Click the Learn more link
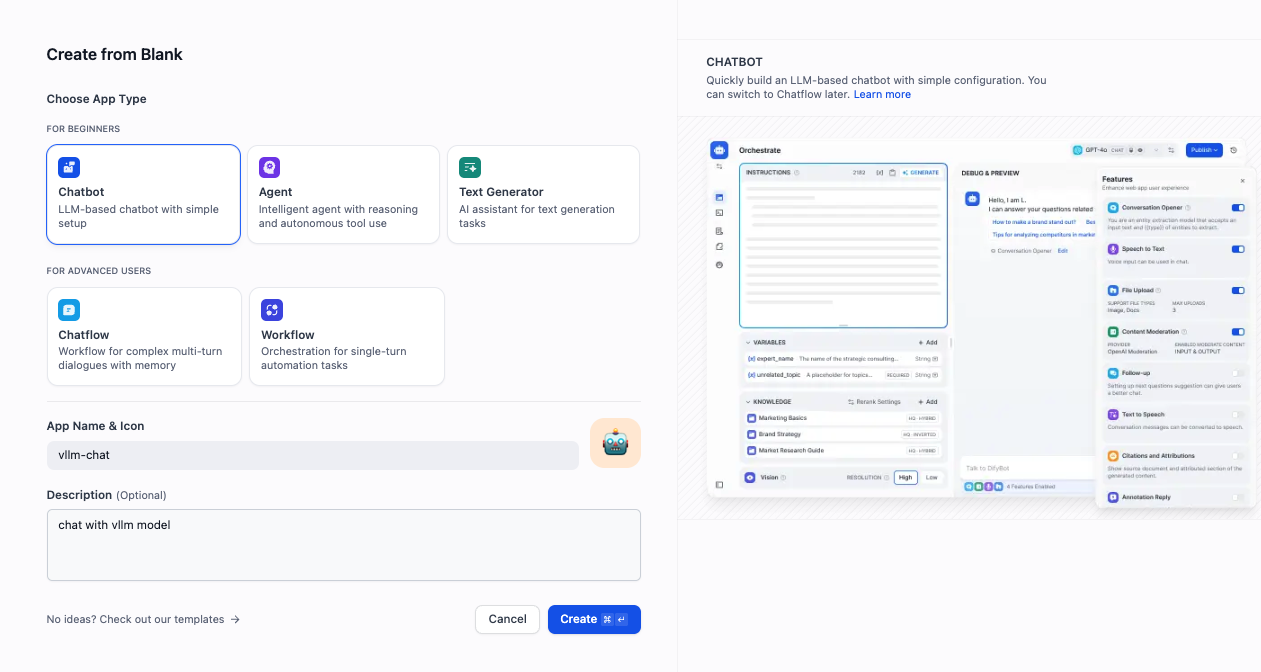Viewport: 1261px width, 672px height. [882, 93]
